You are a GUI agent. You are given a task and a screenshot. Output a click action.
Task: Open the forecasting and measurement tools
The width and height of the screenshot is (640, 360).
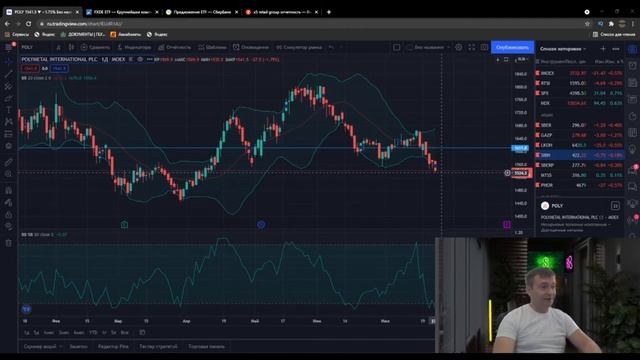pos(8,134)
